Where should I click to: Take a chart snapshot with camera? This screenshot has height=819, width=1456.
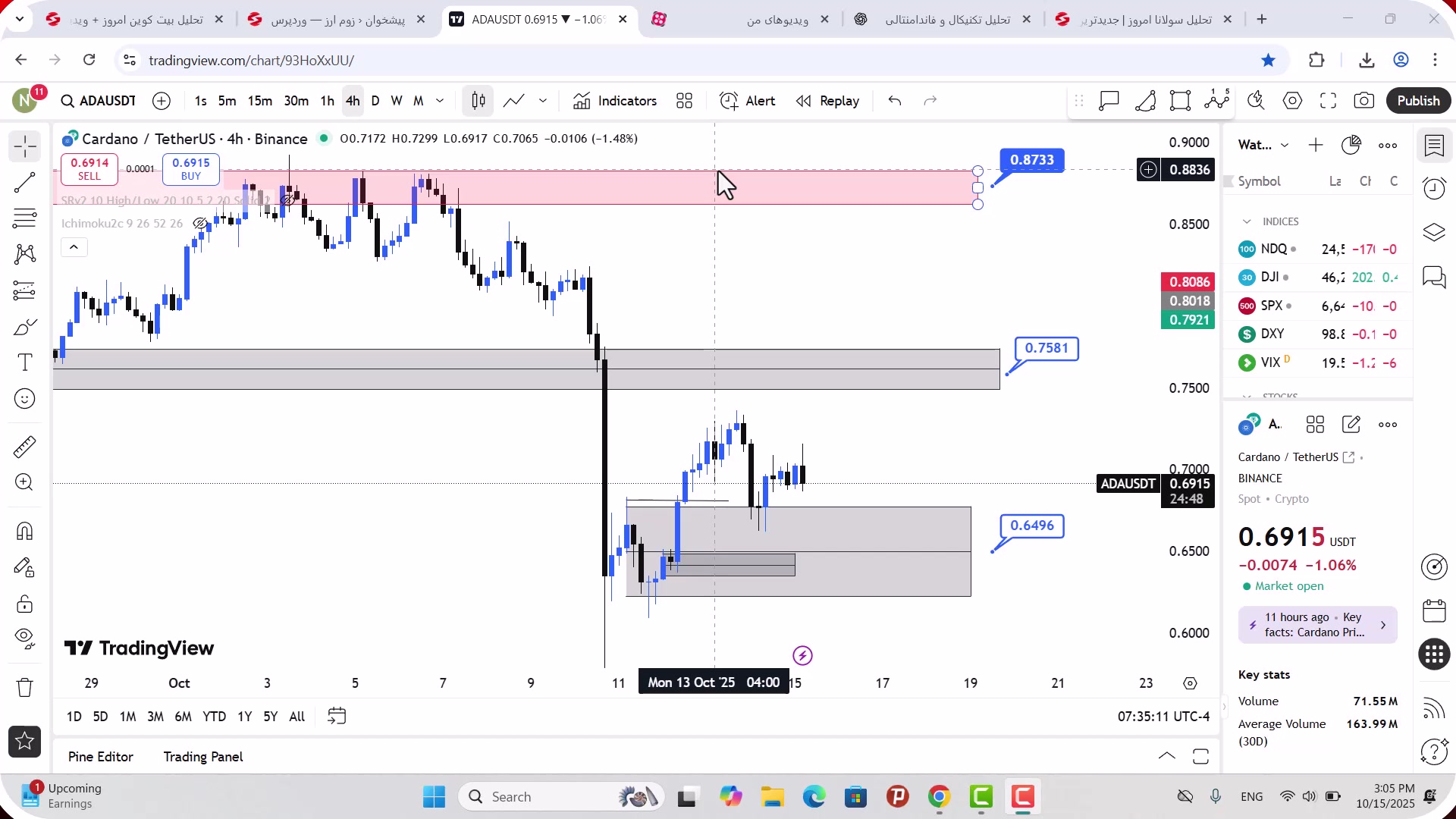(1364, 101)
